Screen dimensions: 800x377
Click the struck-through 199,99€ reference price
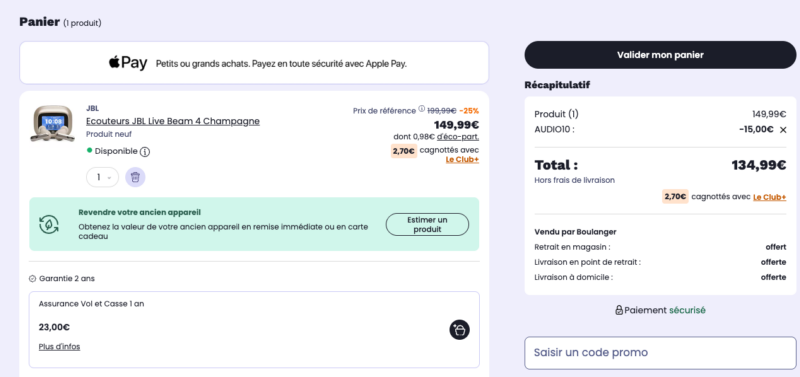[x=442, y=111]
